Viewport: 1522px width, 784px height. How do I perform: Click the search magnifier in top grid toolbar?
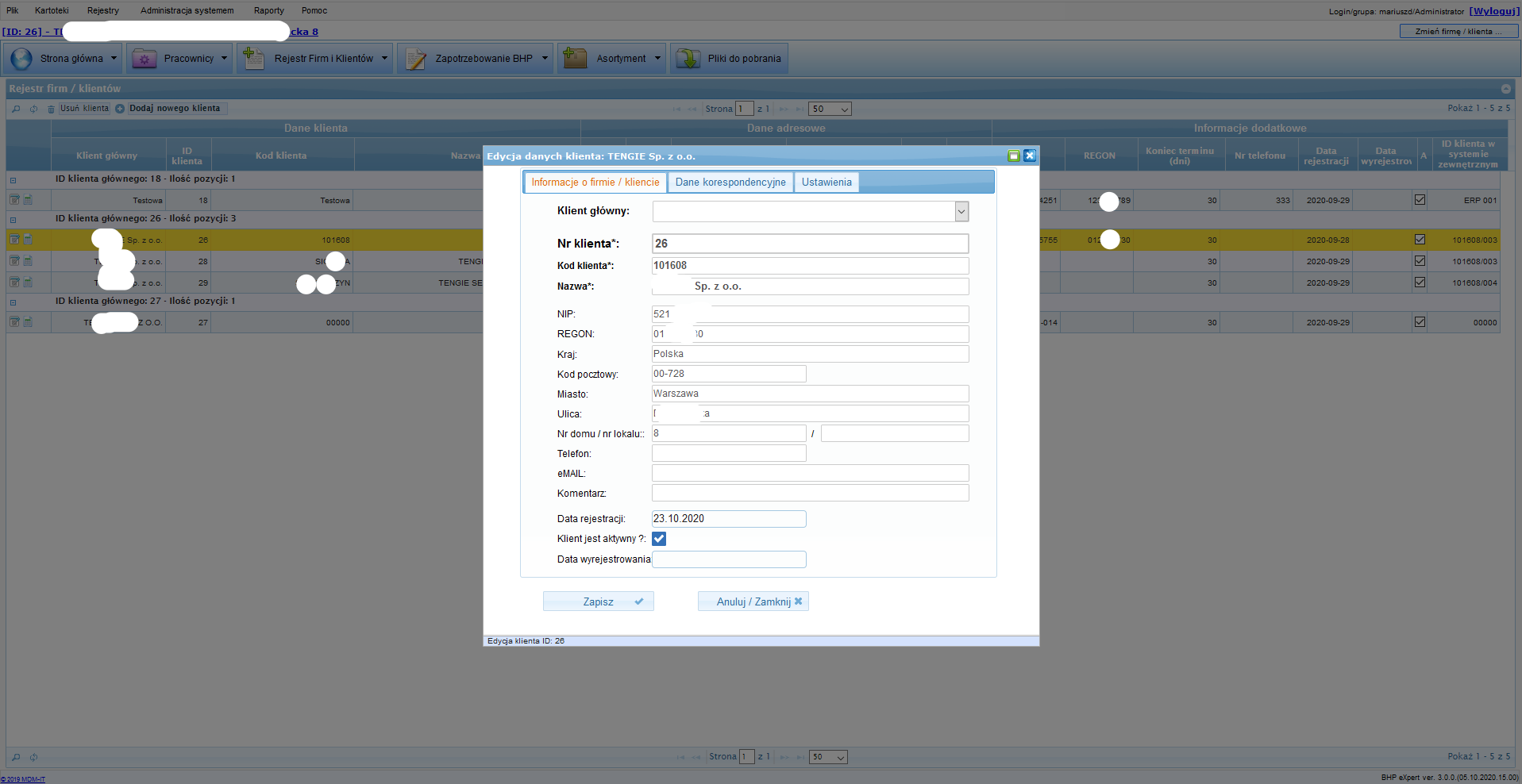coord(16,109)
